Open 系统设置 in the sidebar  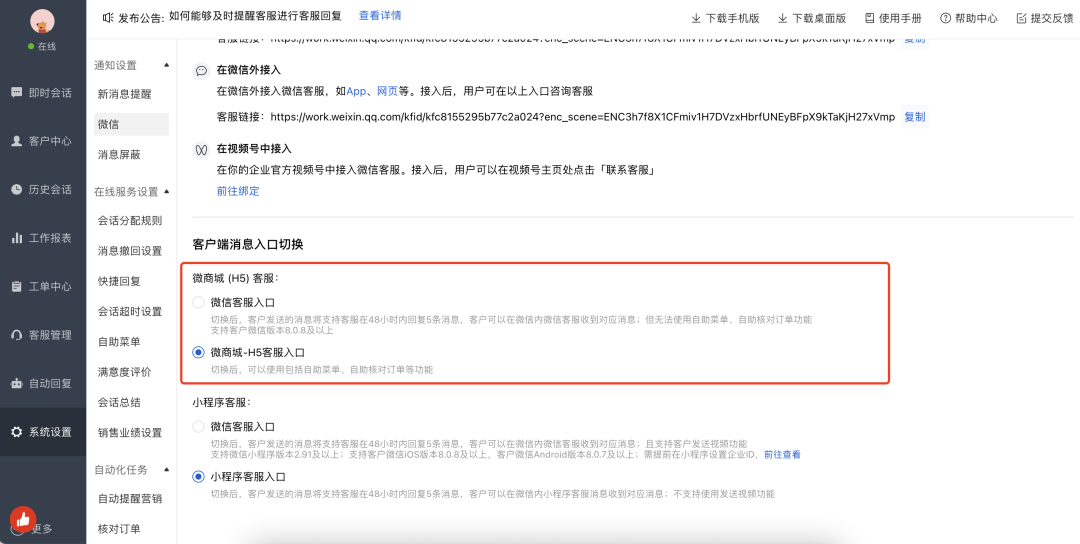click(43, 432)
